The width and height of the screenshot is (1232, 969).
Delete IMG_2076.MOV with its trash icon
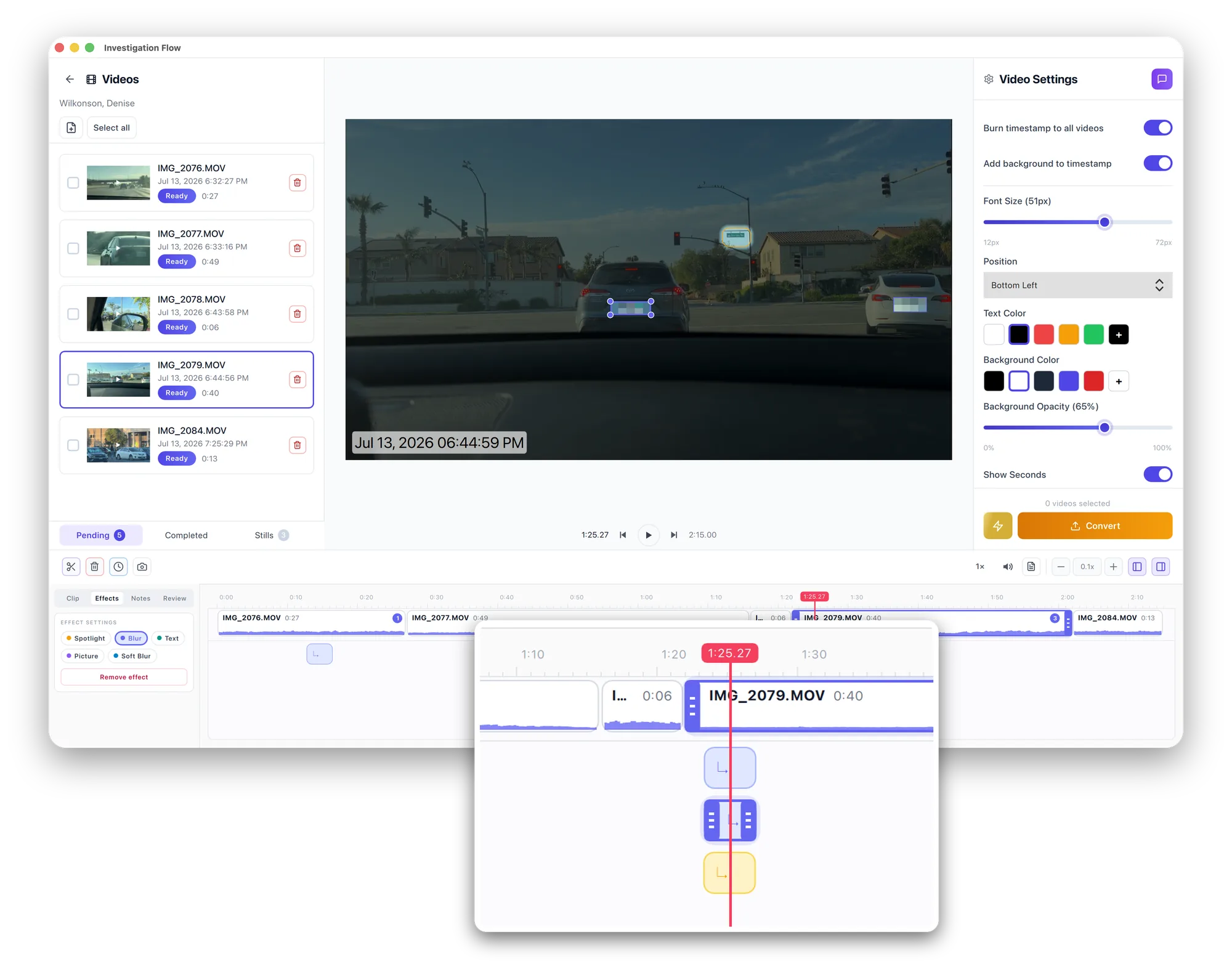click(298, 182)
